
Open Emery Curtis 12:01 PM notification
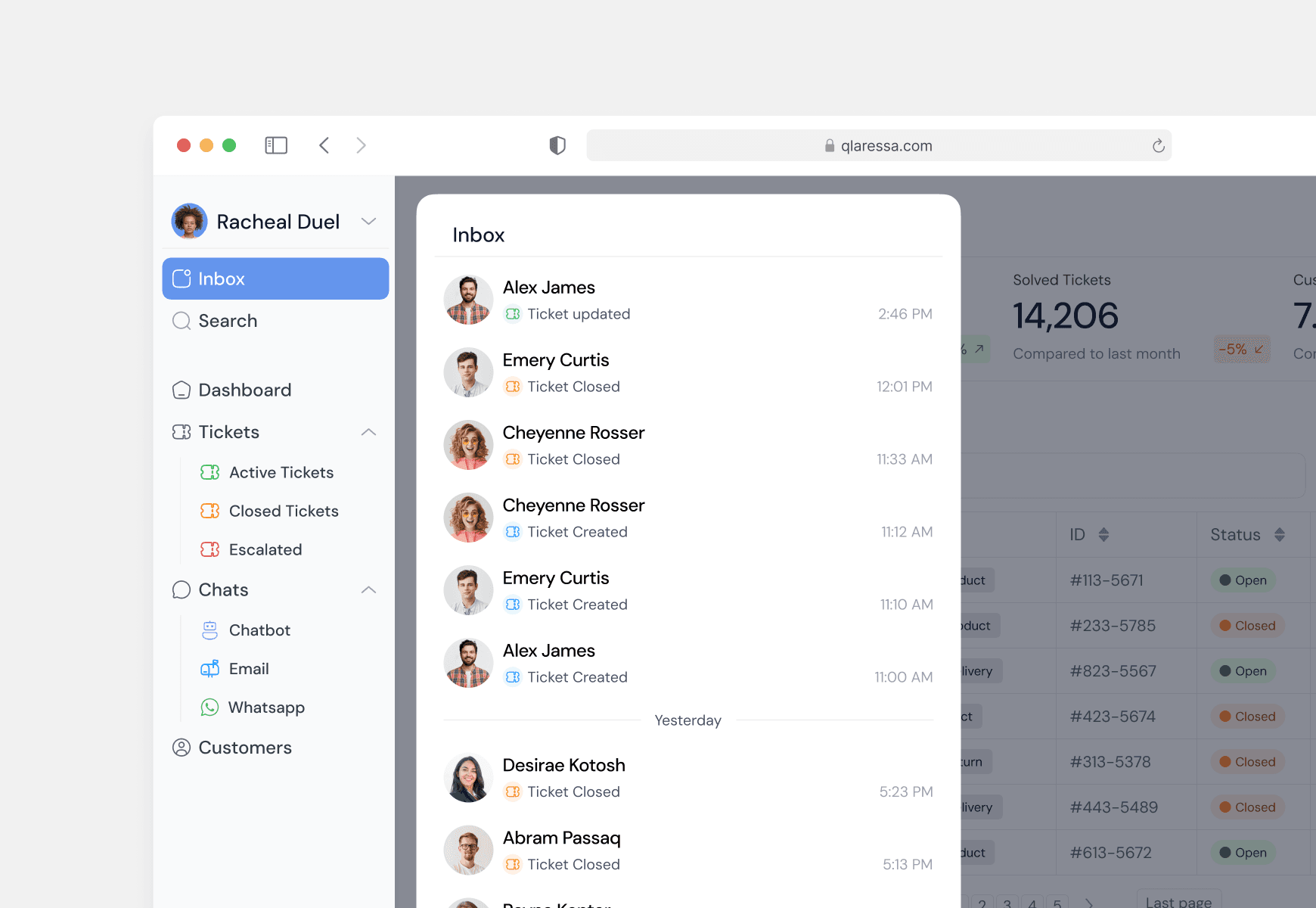click(687, 372)
